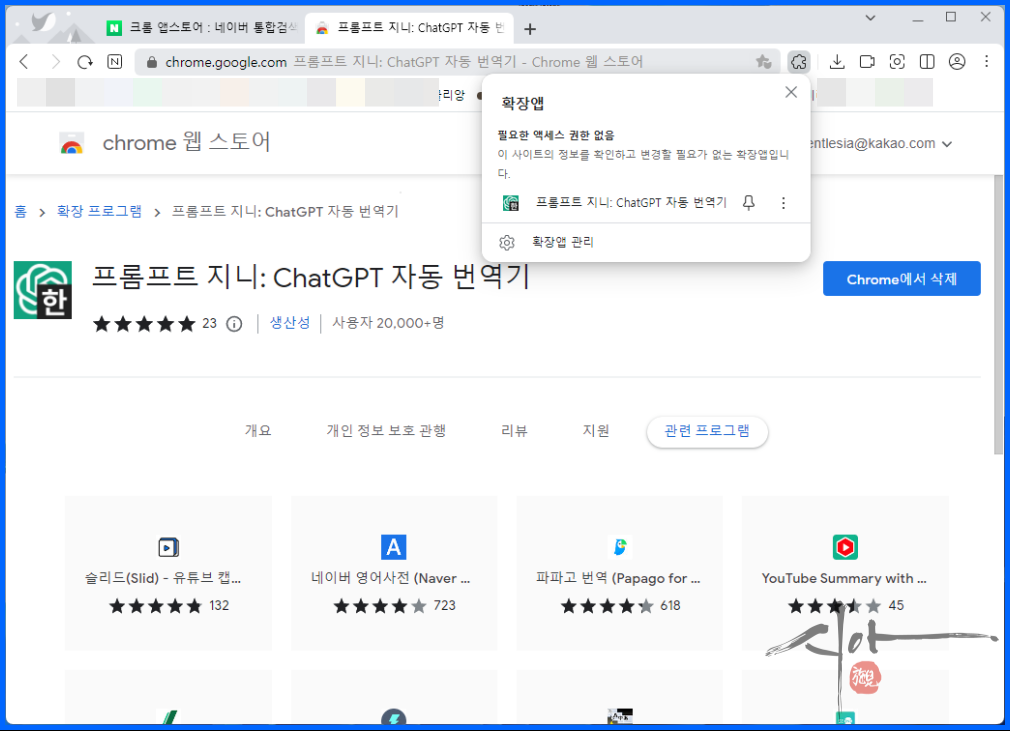This screenshot has width=1010, height=731.
Task: Open the 지원 tab
Action: tap(596, 430)
